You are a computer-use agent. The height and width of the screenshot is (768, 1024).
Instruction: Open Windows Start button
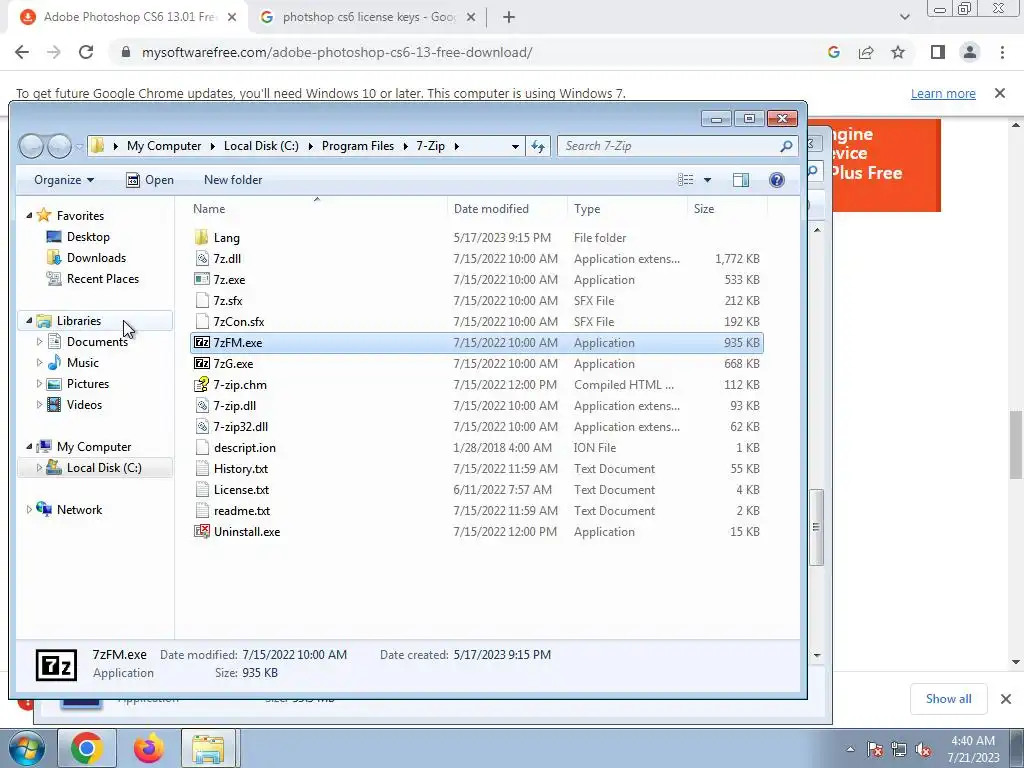point(27,748)
